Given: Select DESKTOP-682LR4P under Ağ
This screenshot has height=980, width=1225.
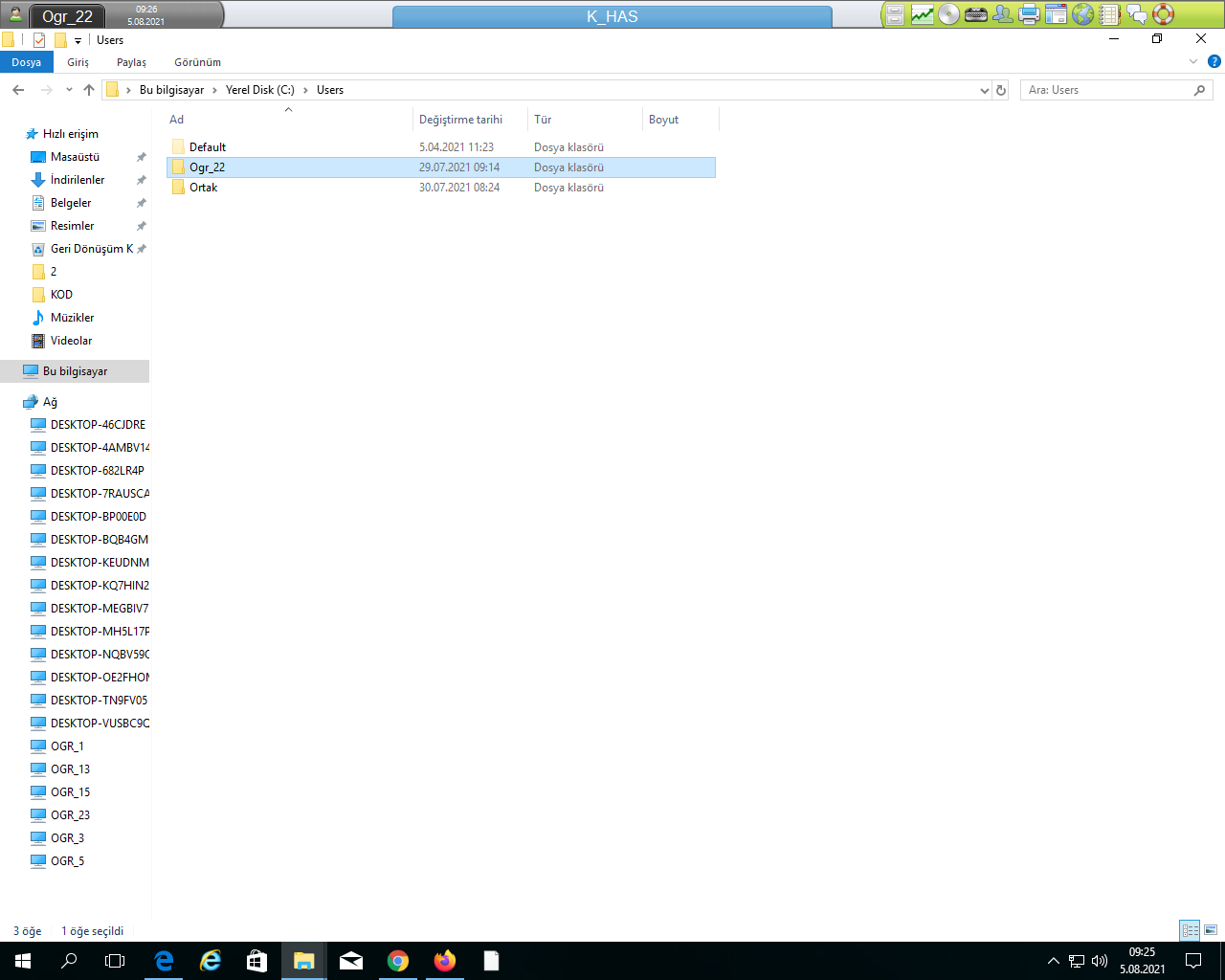Looking at the screenshot, I should coord(98,471).
